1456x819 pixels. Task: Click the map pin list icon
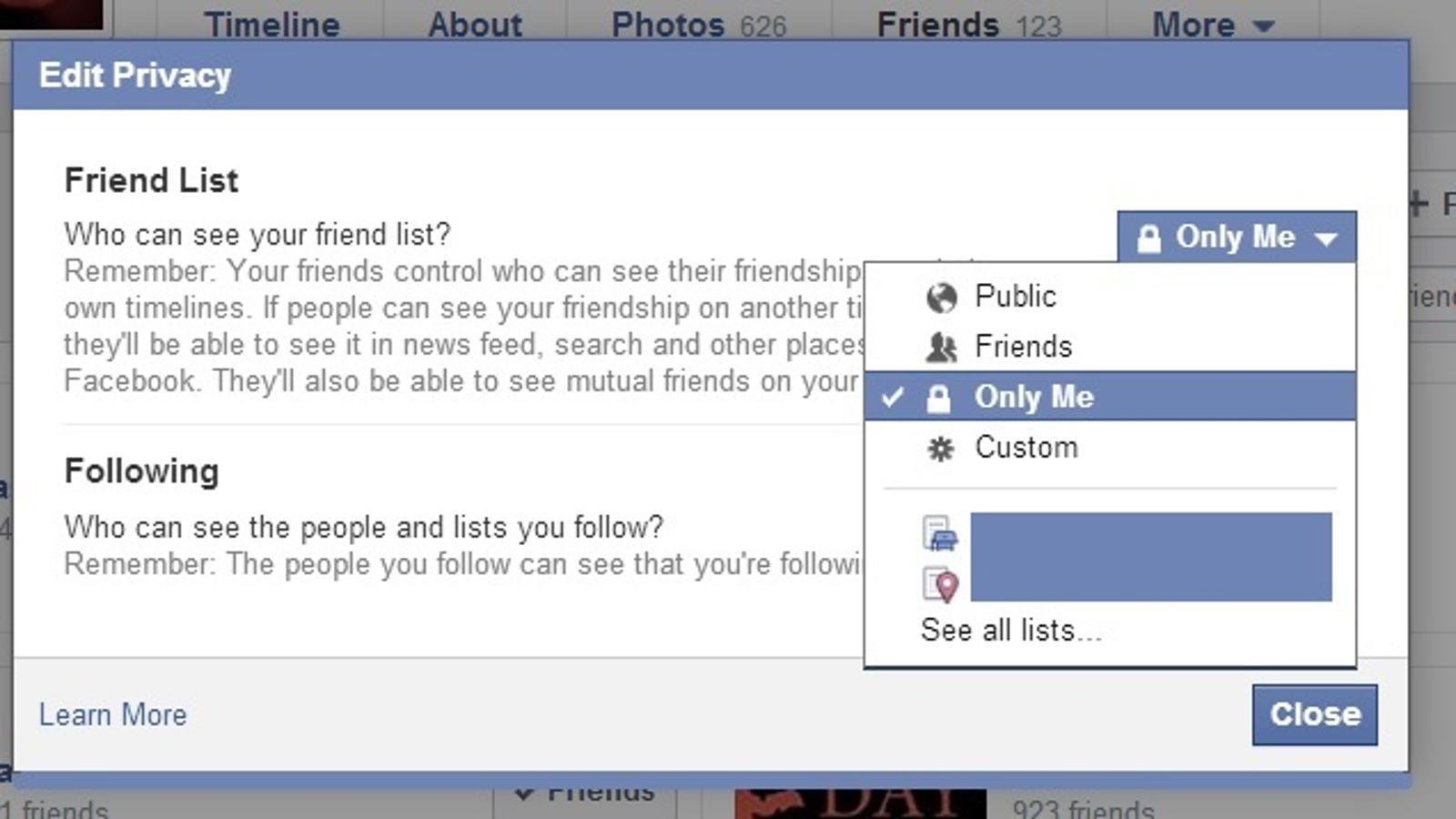941,584
